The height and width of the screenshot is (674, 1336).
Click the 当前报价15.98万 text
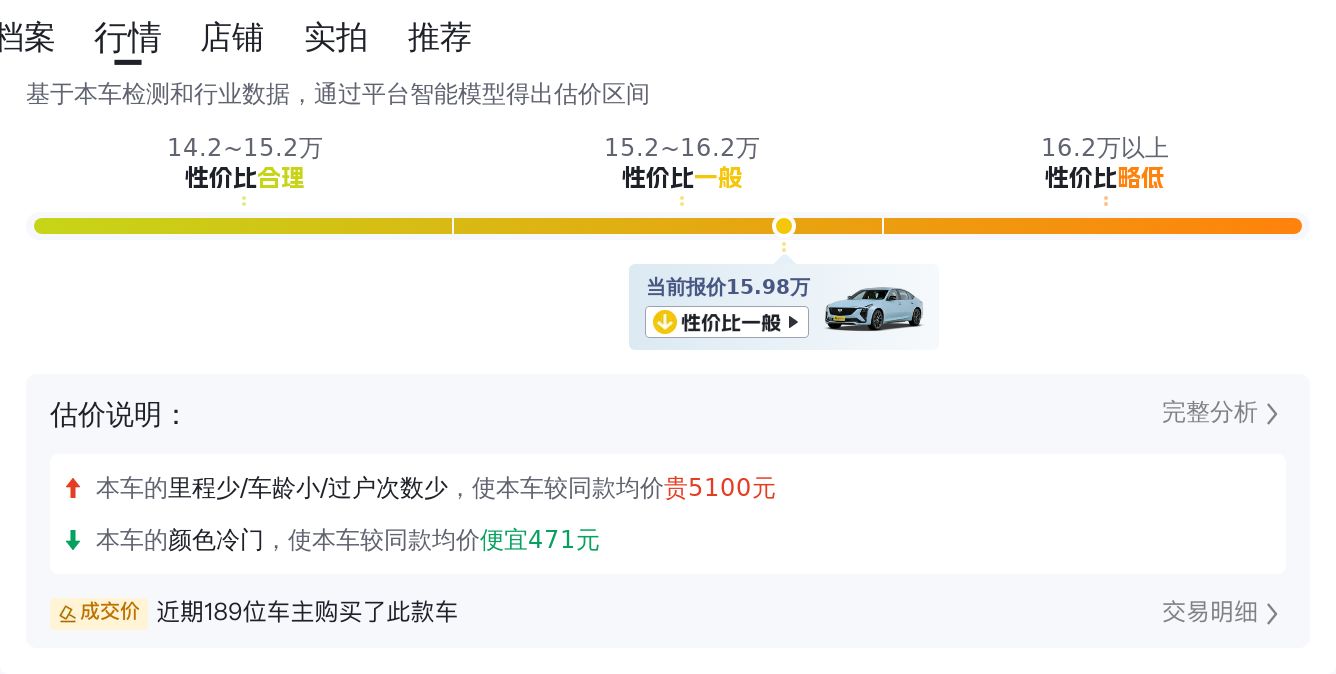(728, 287)
